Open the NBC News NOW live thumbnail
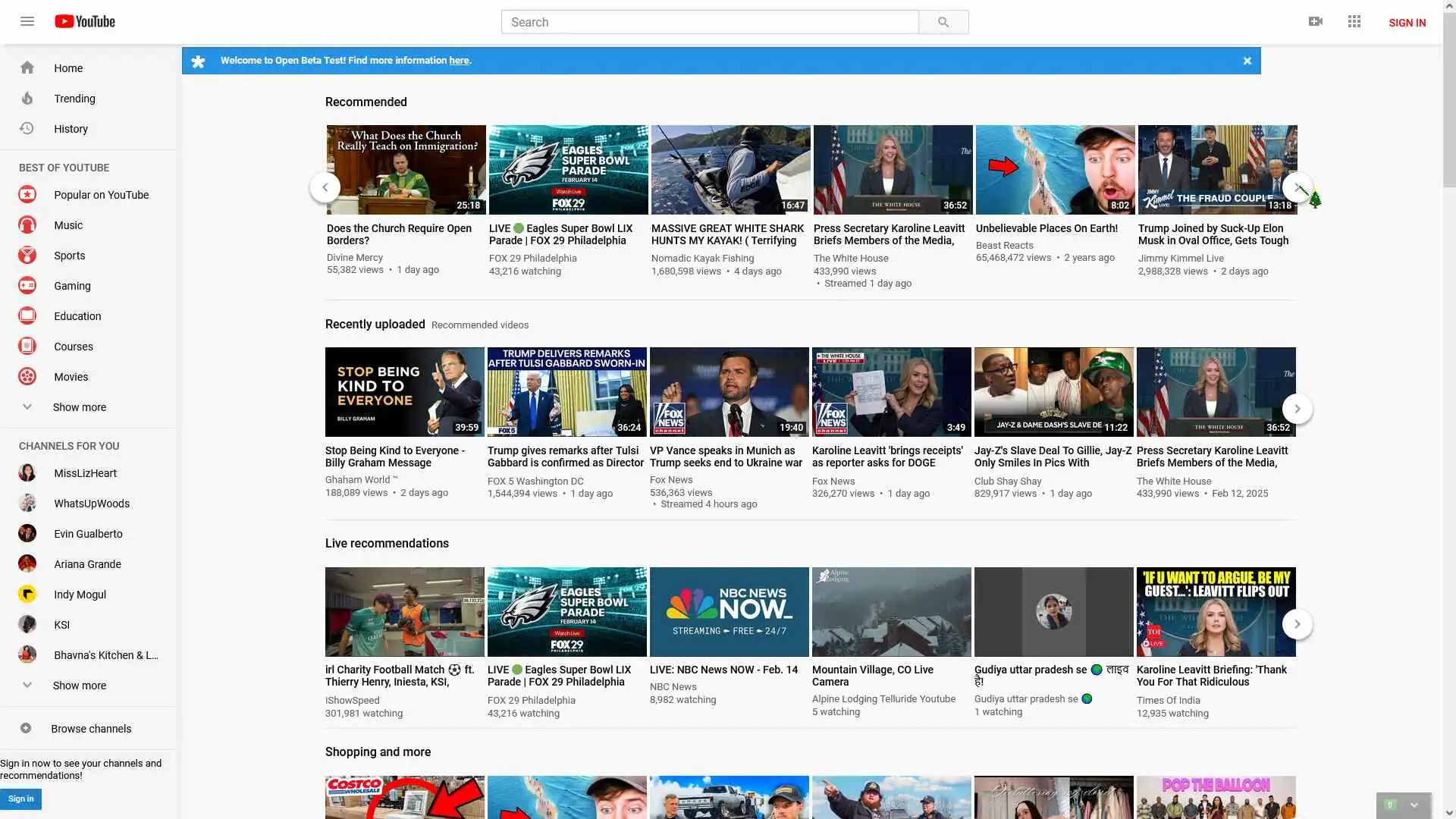 tap(729, 611)
